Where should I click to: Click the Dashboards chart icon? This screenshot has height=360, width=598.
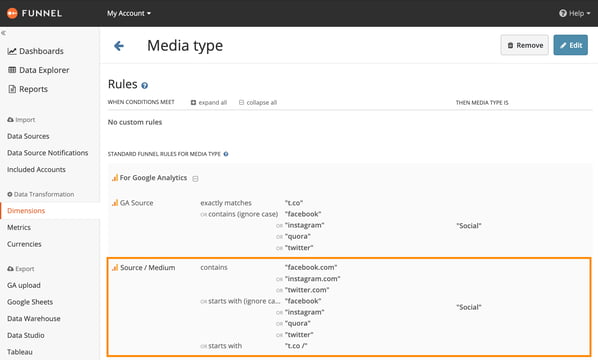point(12,51)
